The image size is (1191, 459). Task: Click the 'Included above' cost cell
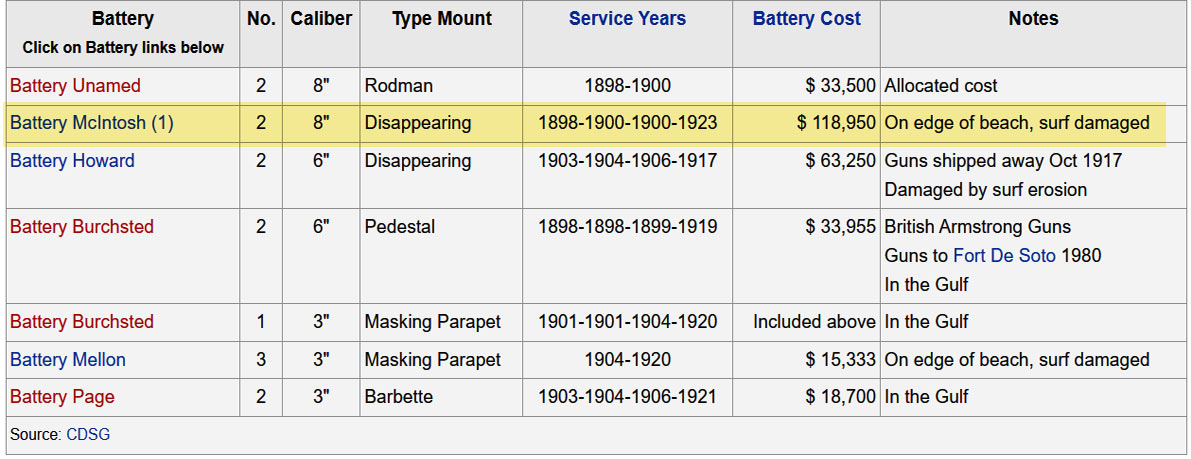click(x=814, y=322)
